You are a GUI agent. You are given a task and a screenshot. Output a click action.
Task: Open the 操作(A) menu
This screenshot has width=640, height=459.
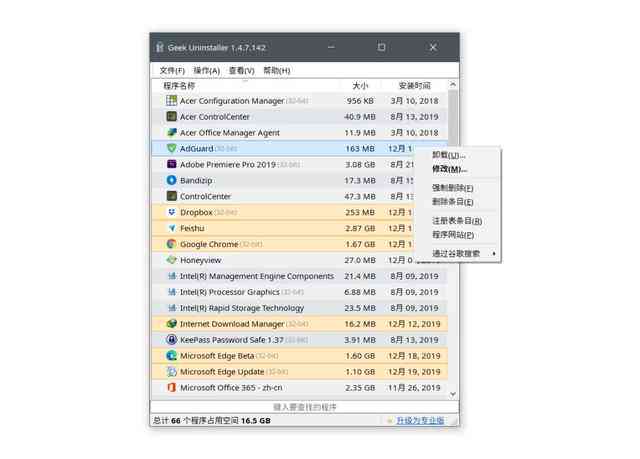[x=207, y=71]
